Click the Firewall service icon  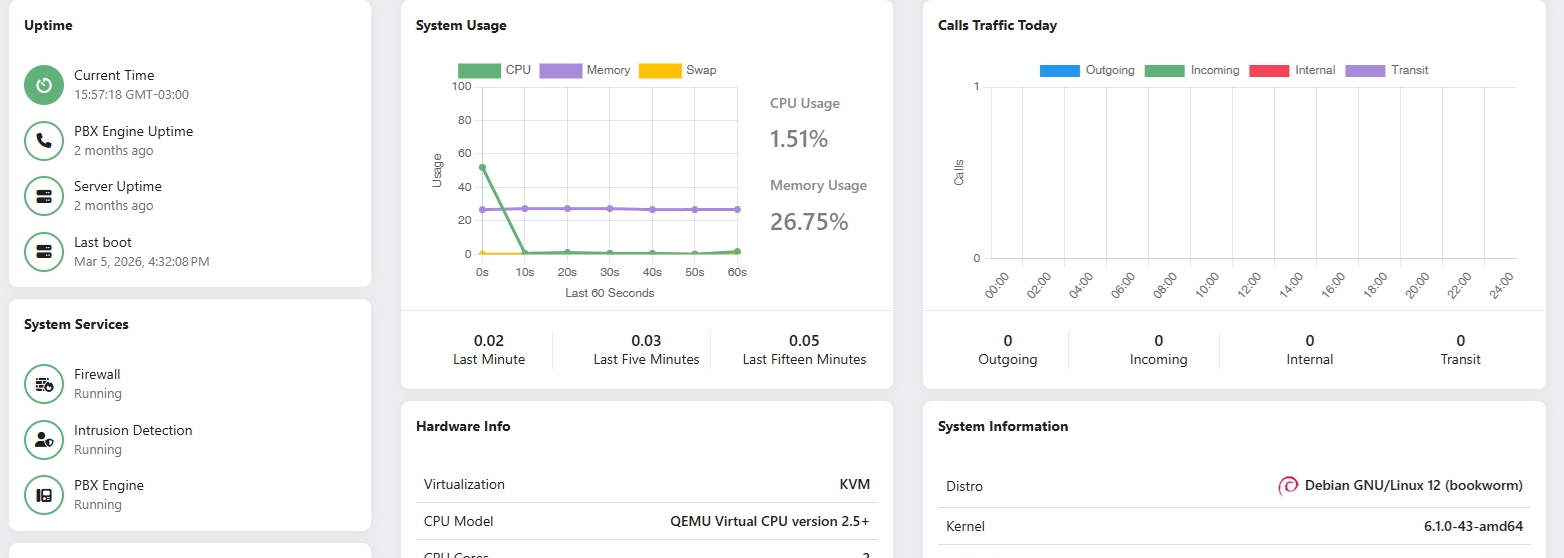(44, 384)
